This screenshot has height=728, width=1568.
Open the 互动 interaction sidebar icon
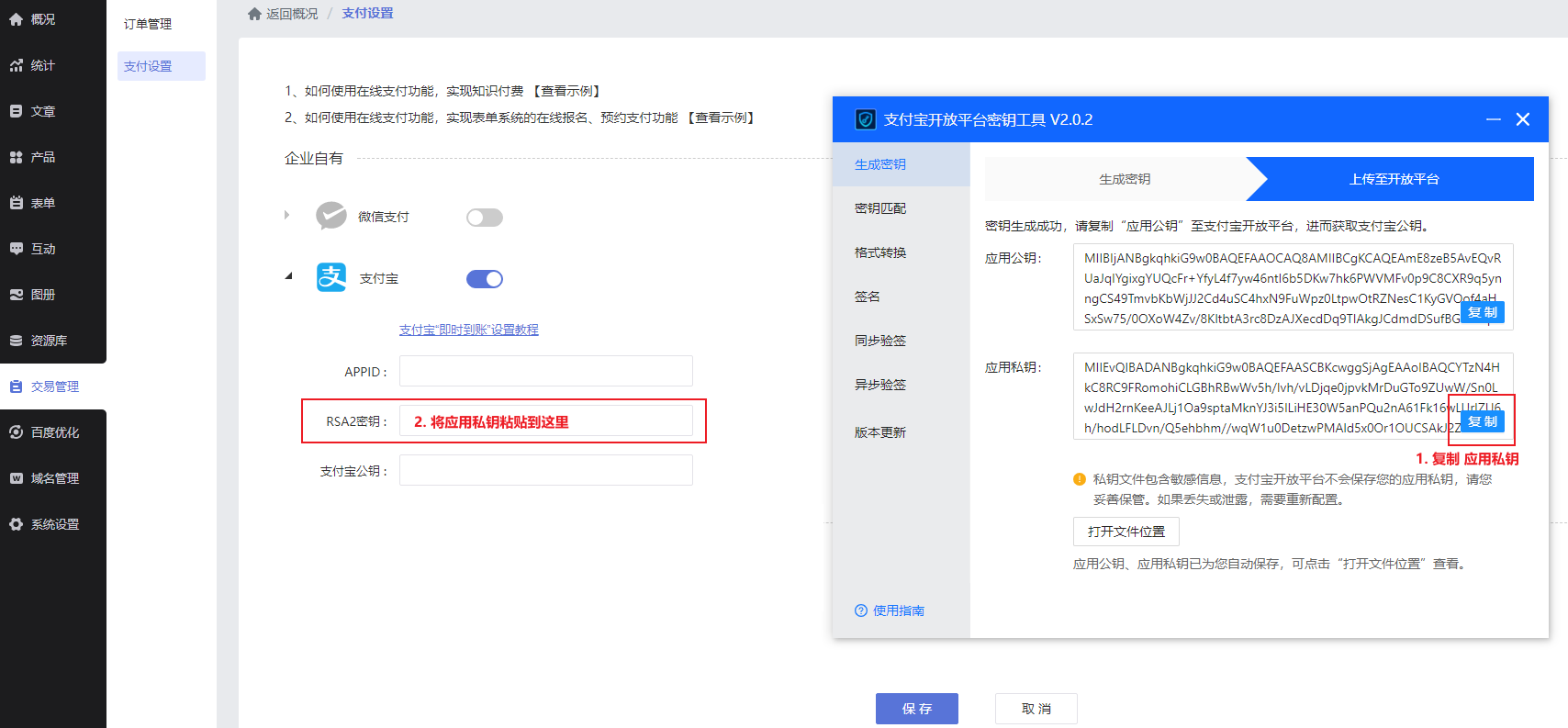[x=16, y=249]
